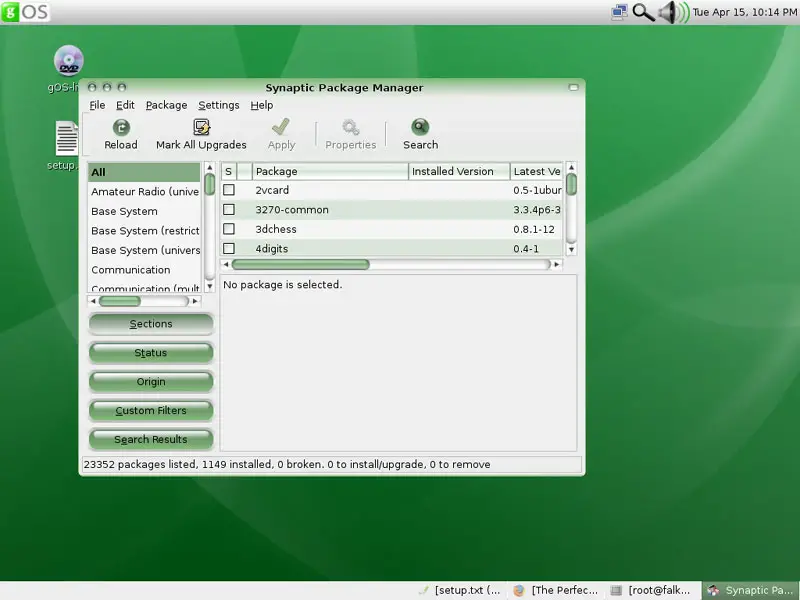Select Base System (restricted) section
This screenshot has width=800, height=600.
click(144, 231)
